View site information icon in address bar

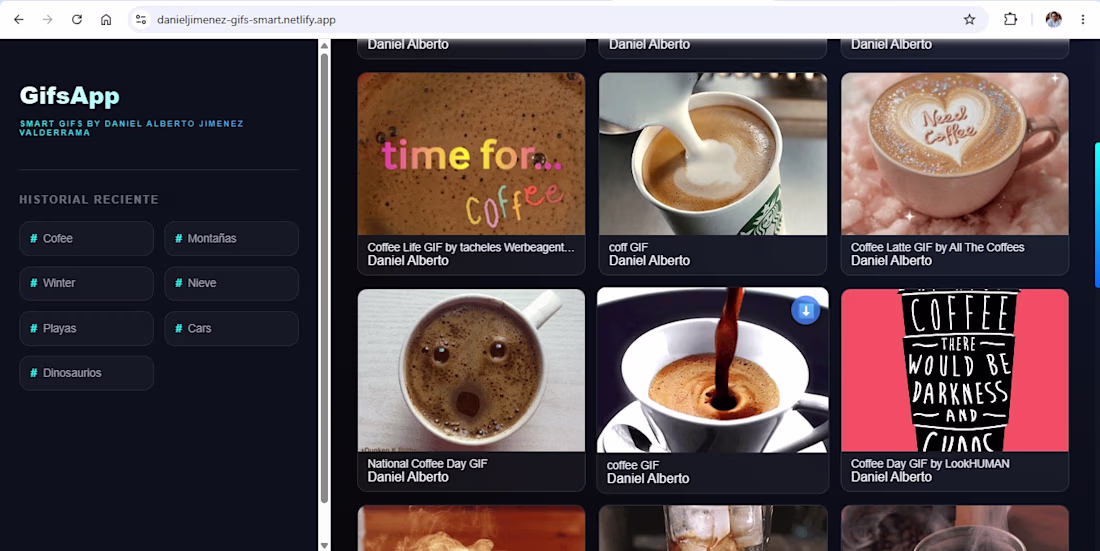point(141,20)
